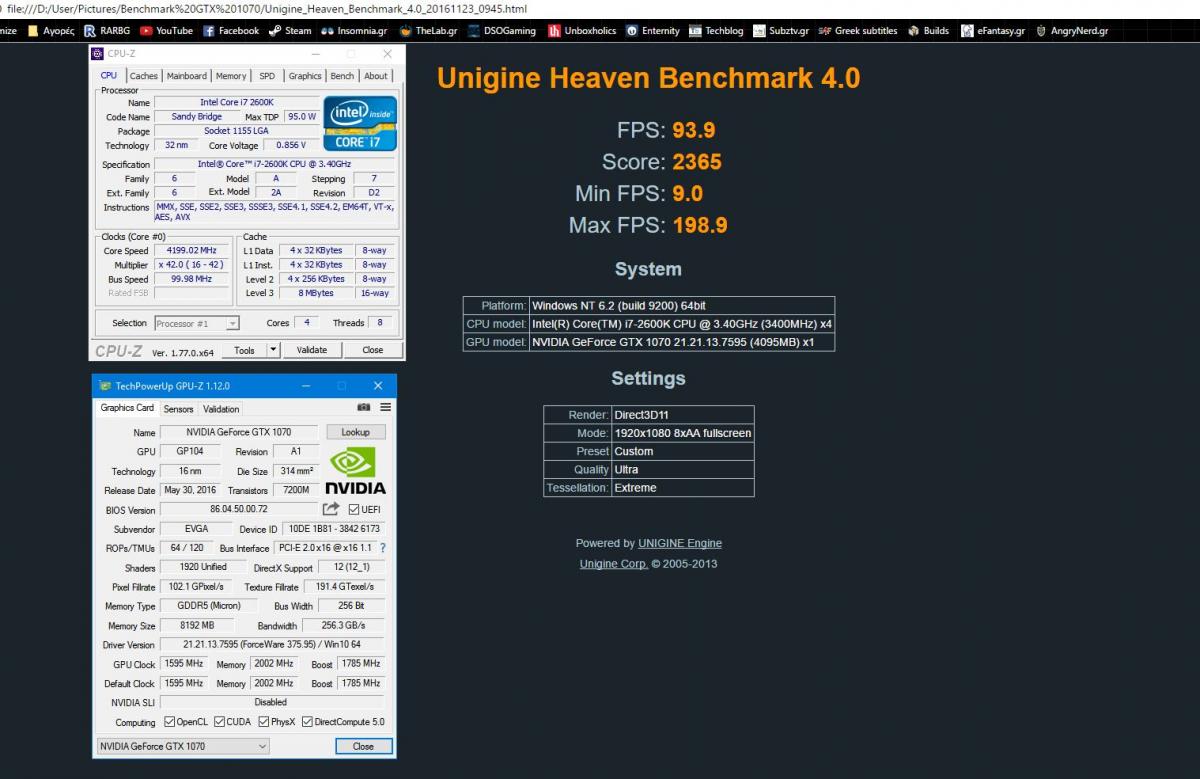Click the Tessellation Extreme settings cell
The image size is (1200, 779).
point(682,488)
